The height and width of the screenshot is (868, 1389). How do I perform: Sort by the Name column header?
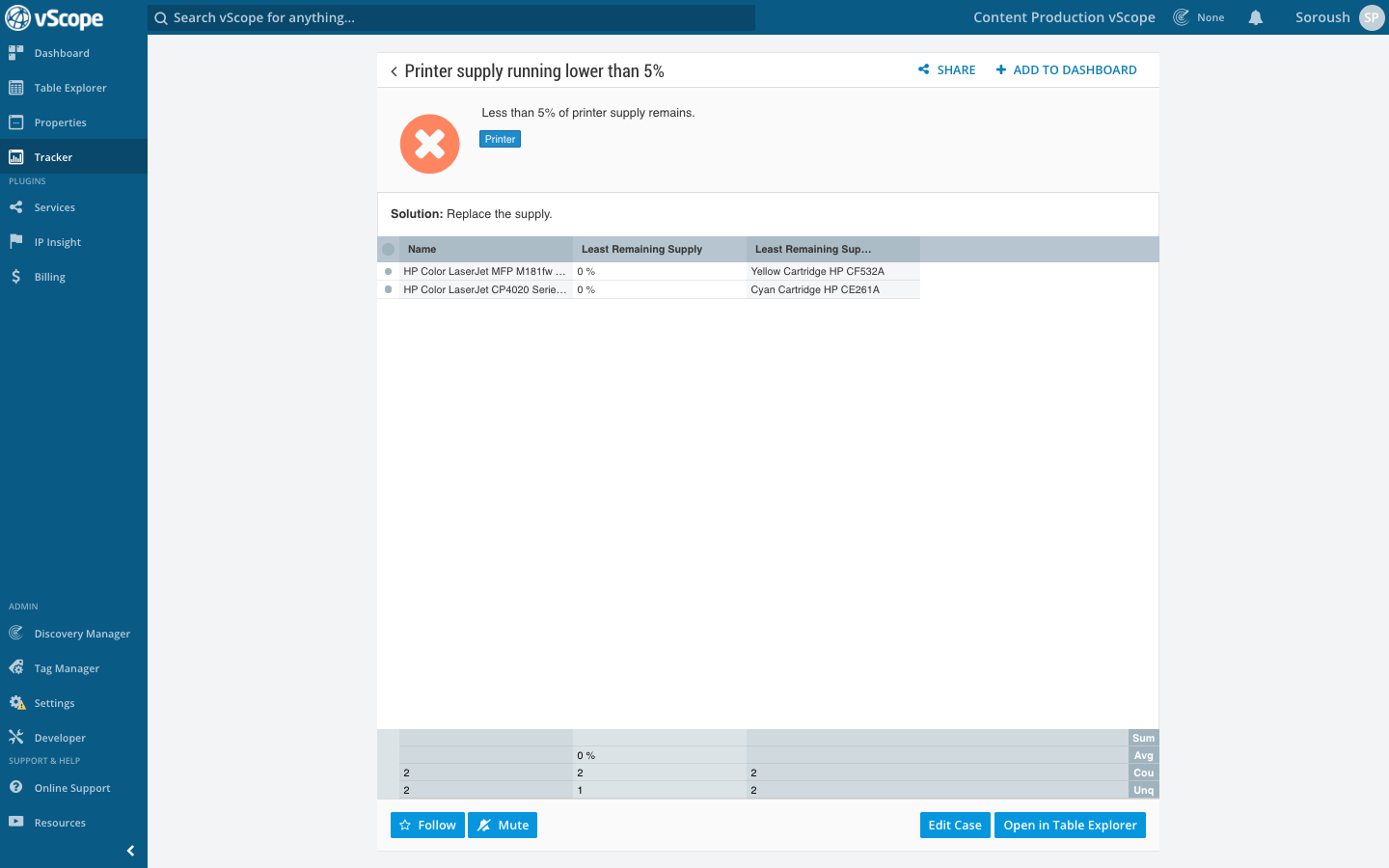click(x=486, y=249)
